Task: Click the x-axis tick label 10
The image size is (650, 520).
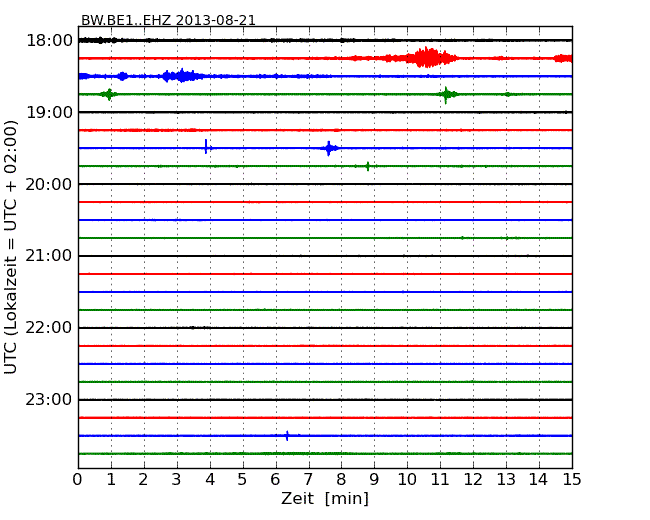Action: (x=407, y=480)
